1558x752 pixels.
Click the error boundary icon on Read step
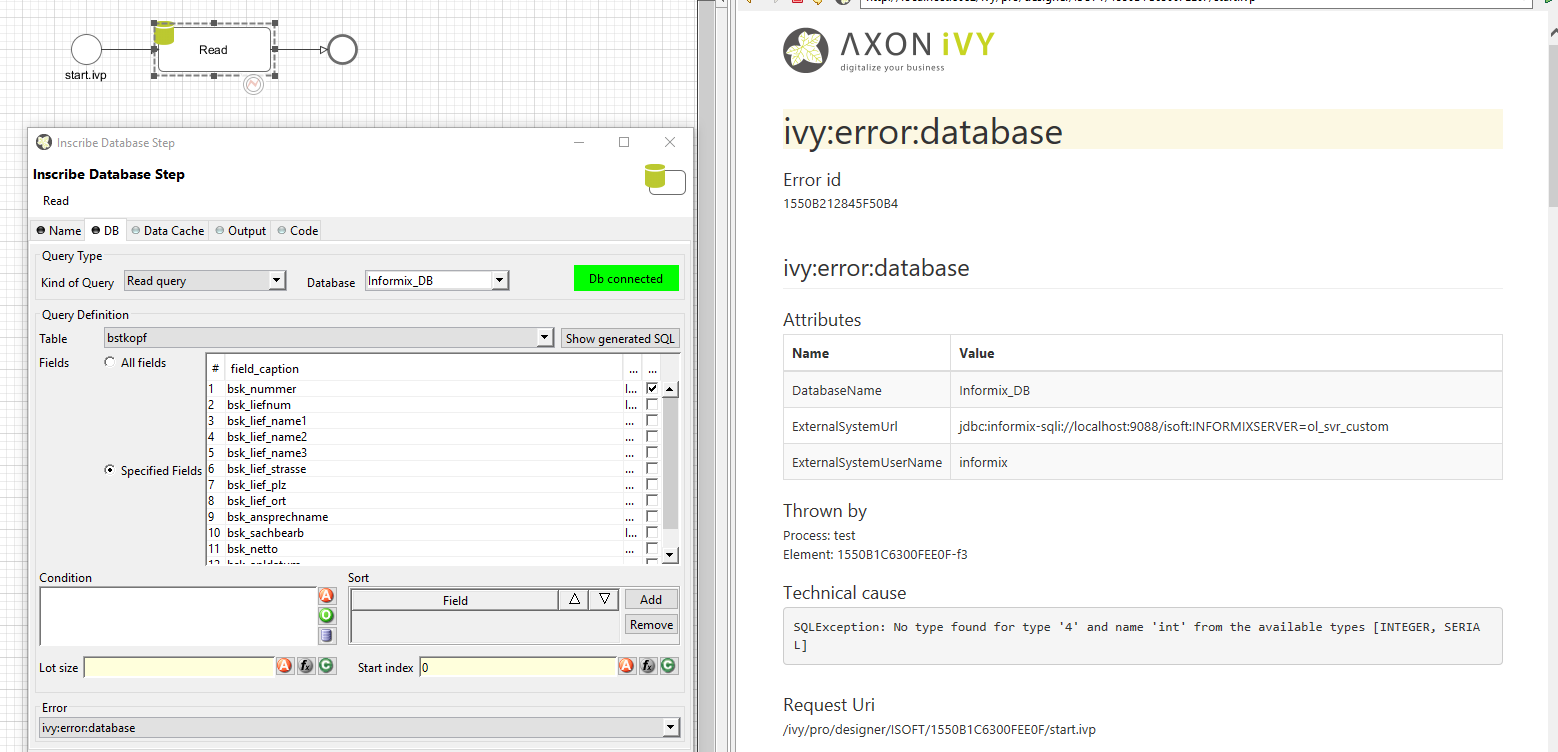click(x=254, y=85)
